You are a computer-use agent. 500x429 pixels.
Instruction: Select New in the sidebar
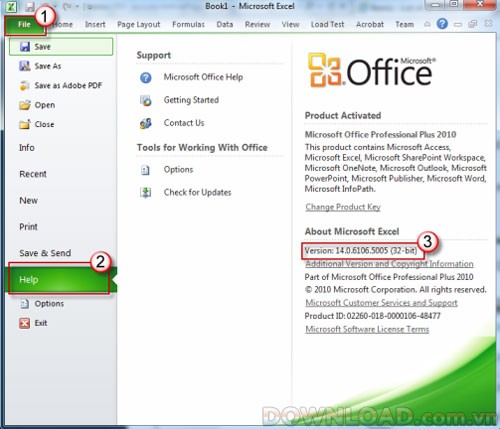[29, 200]
